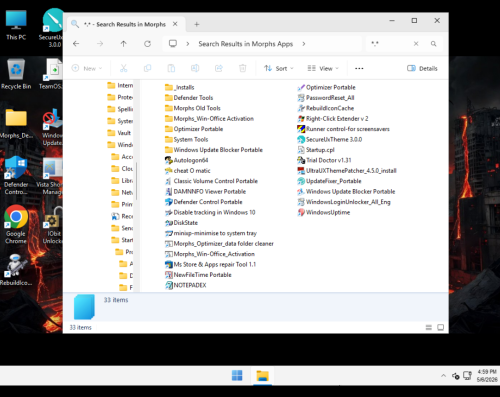
Task: Select SecureUxTheme 3.0.0 in results
Action: (x=330, y=139)
